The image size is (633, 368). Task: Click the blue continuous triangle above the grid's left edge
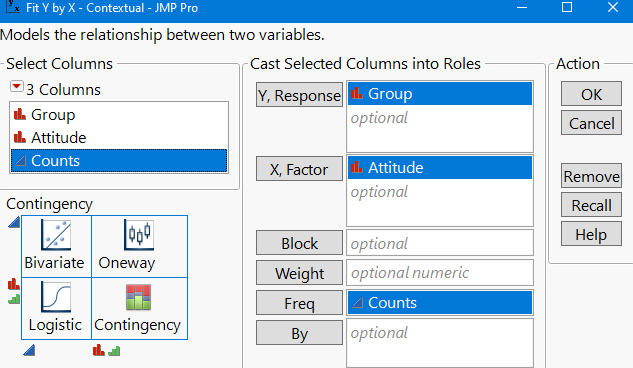pos(14,222)
